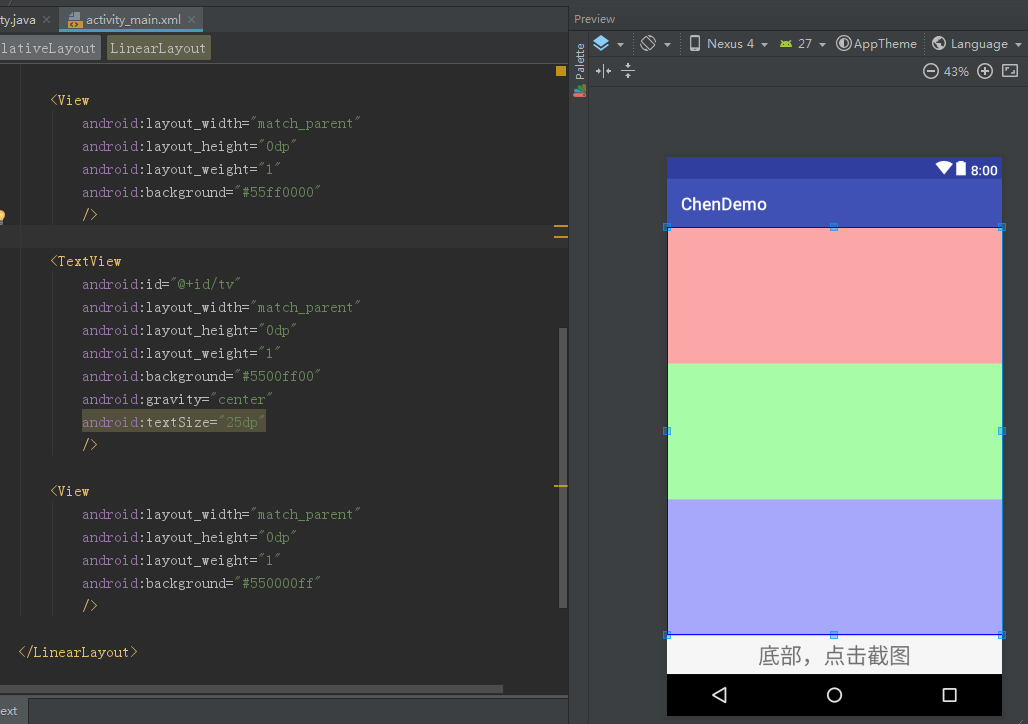This screenshot has width=1028, height=724.
Task: Choose API version 27 dropdown
Action: 802,44
